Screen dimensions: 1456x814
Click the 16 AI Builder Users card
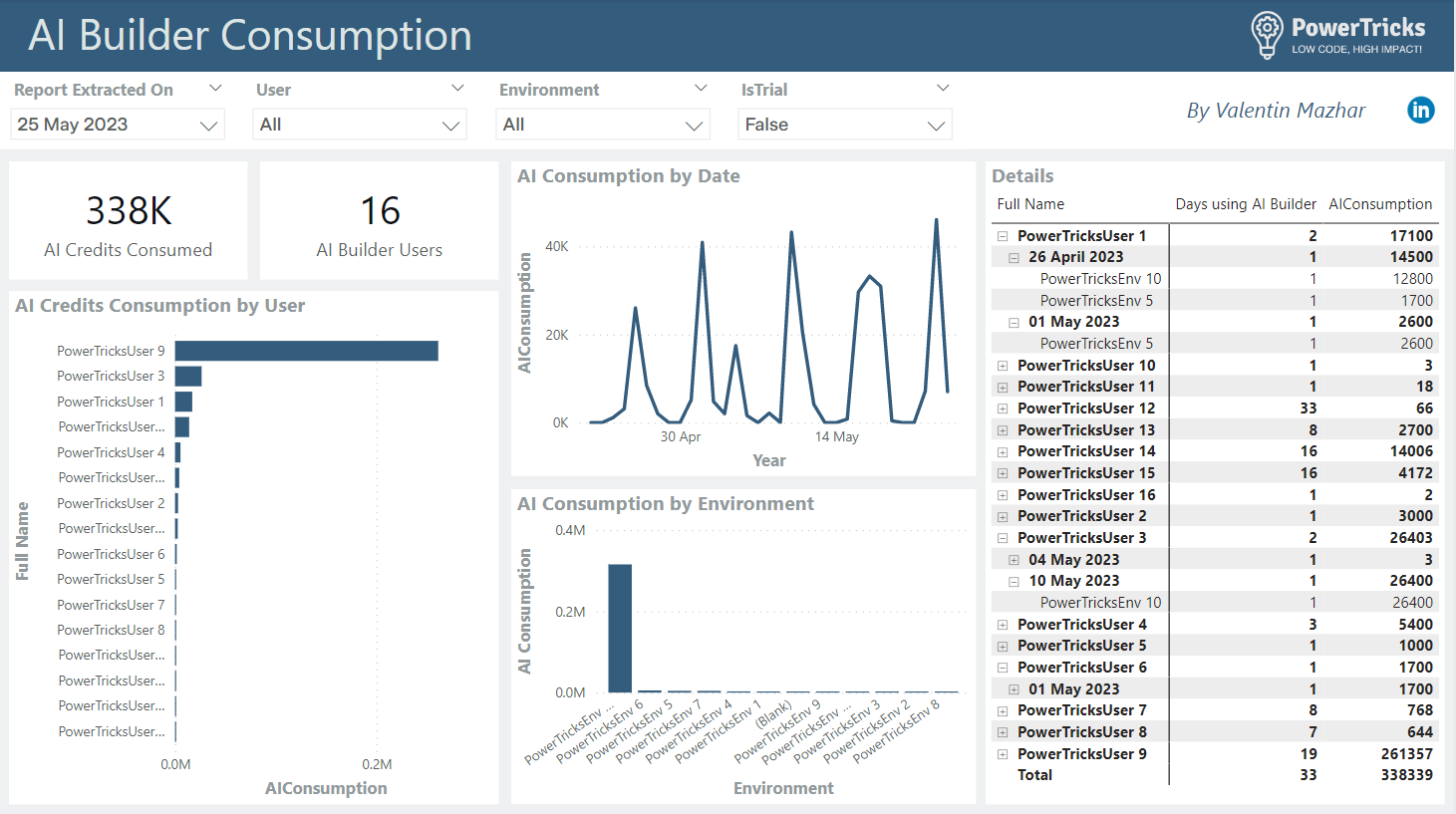pos(380,221)
